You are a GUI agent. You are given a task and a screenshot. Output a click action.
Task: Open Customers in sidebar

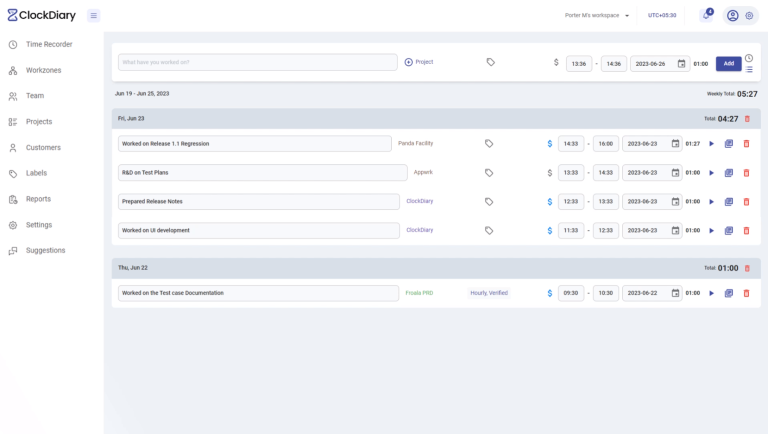[34, 148]
